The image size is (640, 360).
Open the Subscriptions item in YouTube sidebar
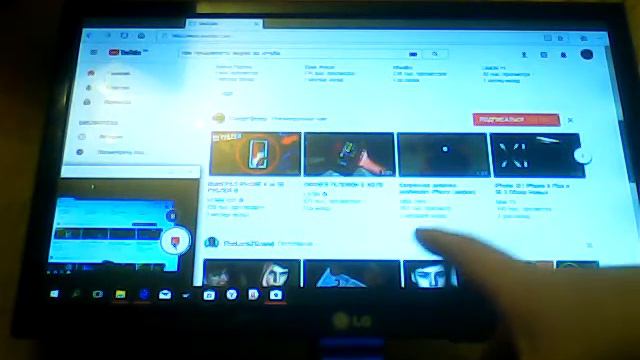coord(109,102)
